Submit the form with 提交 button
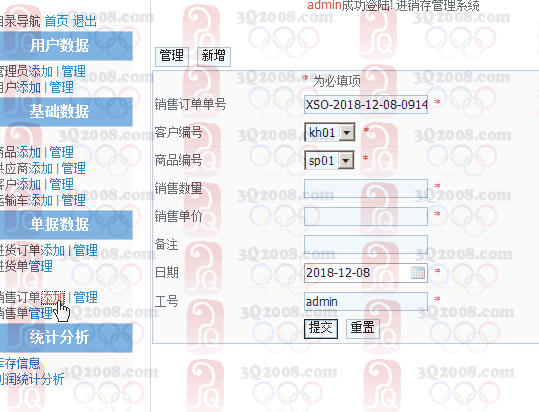539x412 pixels. pyautogui.click(x=321, y=329)
